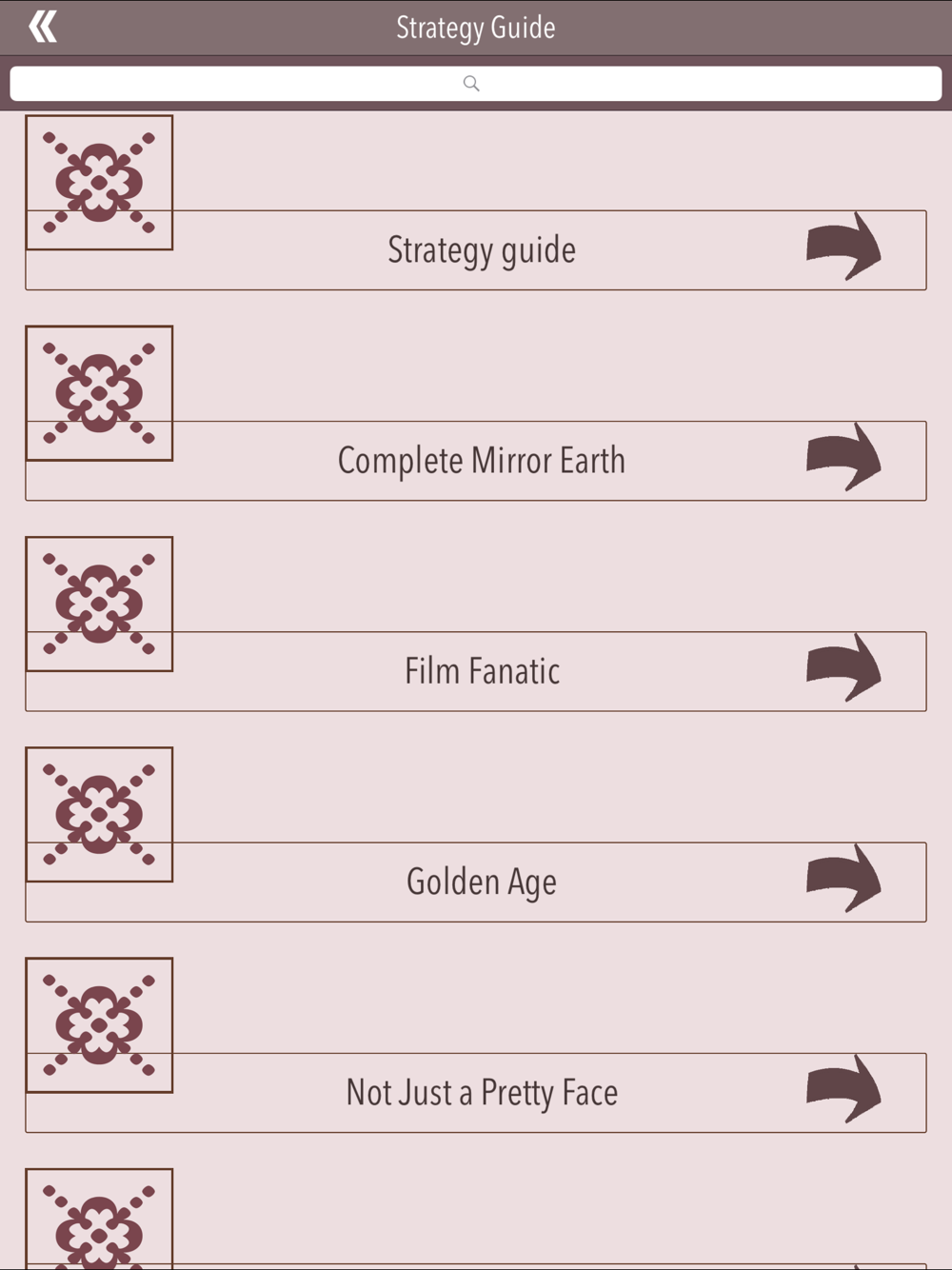The width and height of the screenshot is (952, 1270).
Task: Tap the arrow on Film Fanatic row
Action: click(843, 668)
